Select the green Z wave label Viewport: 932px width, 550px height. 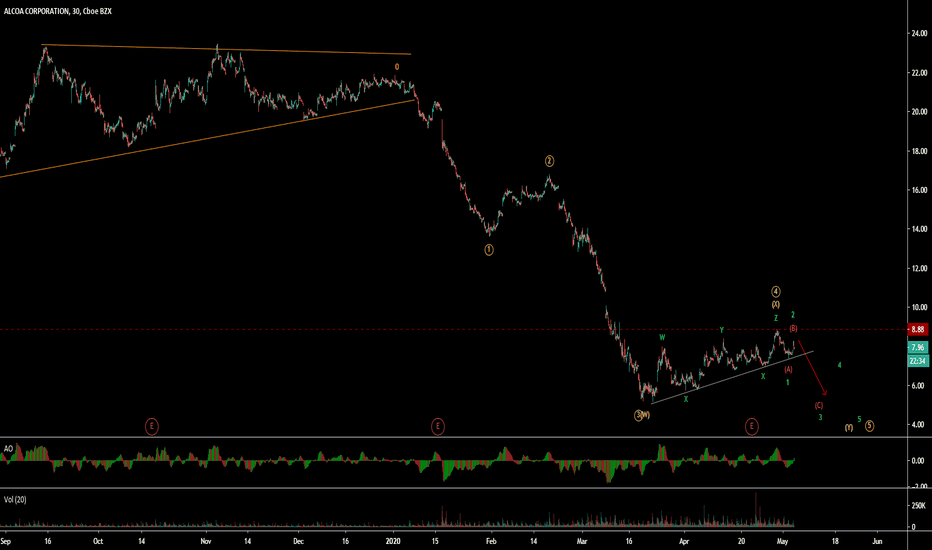coord(776,318)
